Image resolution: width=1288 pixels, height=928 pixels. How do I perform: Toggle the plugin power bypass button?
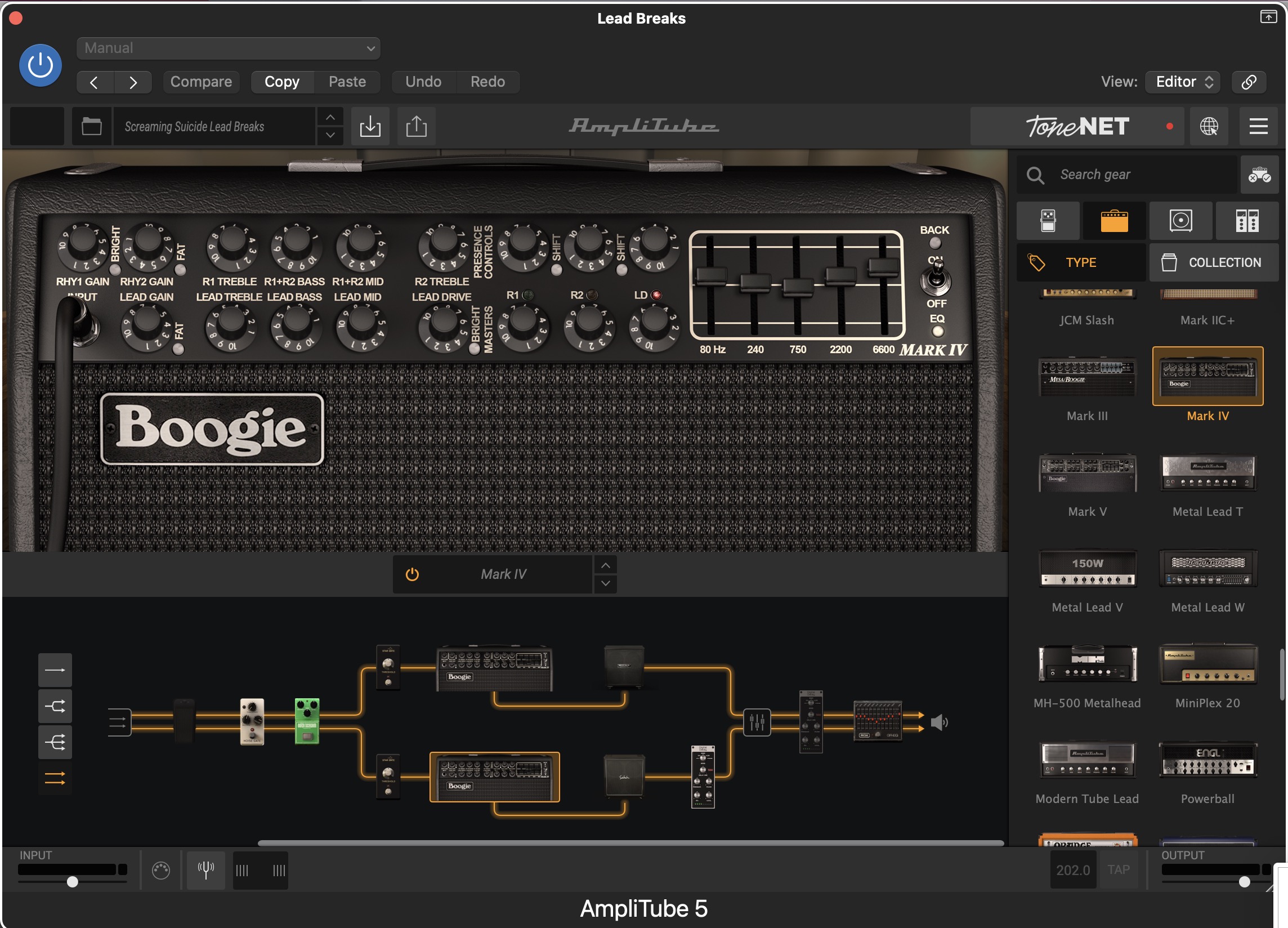pyautogui.click(x=41, y=65)
